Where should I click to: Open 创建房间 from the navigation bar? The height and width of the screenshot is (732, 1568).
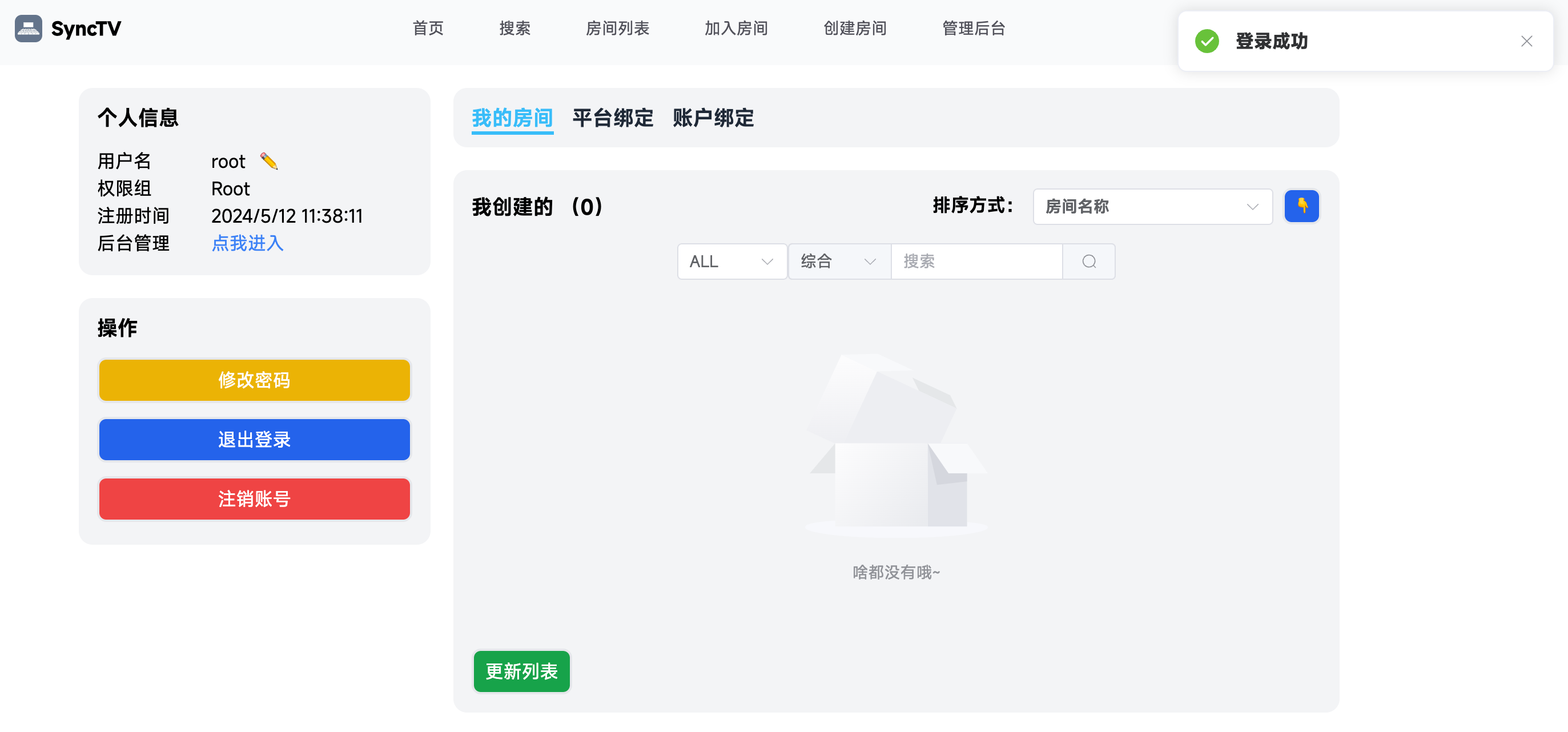pyautogui.click(x=855, y=28)
